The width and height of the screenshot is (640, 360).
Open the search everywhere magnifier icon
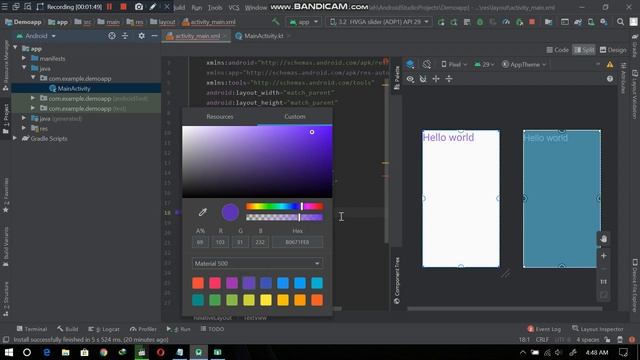point(620,22)
